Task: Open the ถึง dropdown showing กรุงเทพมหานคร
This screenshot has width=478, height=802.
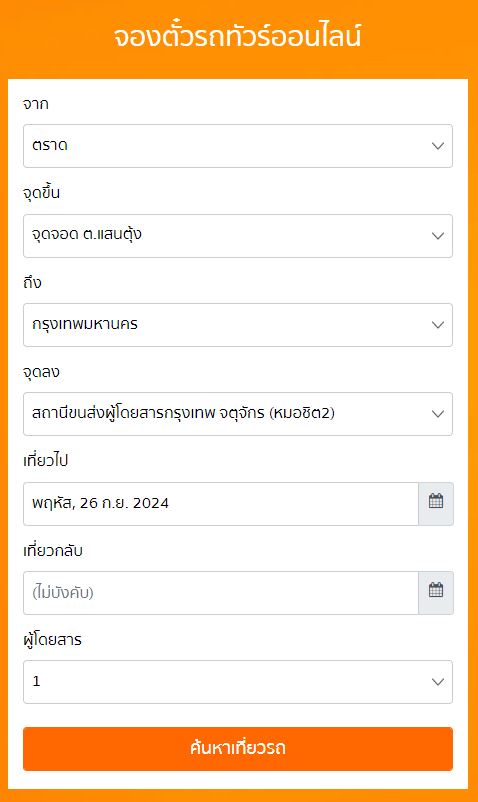Action: click(238, 325)
